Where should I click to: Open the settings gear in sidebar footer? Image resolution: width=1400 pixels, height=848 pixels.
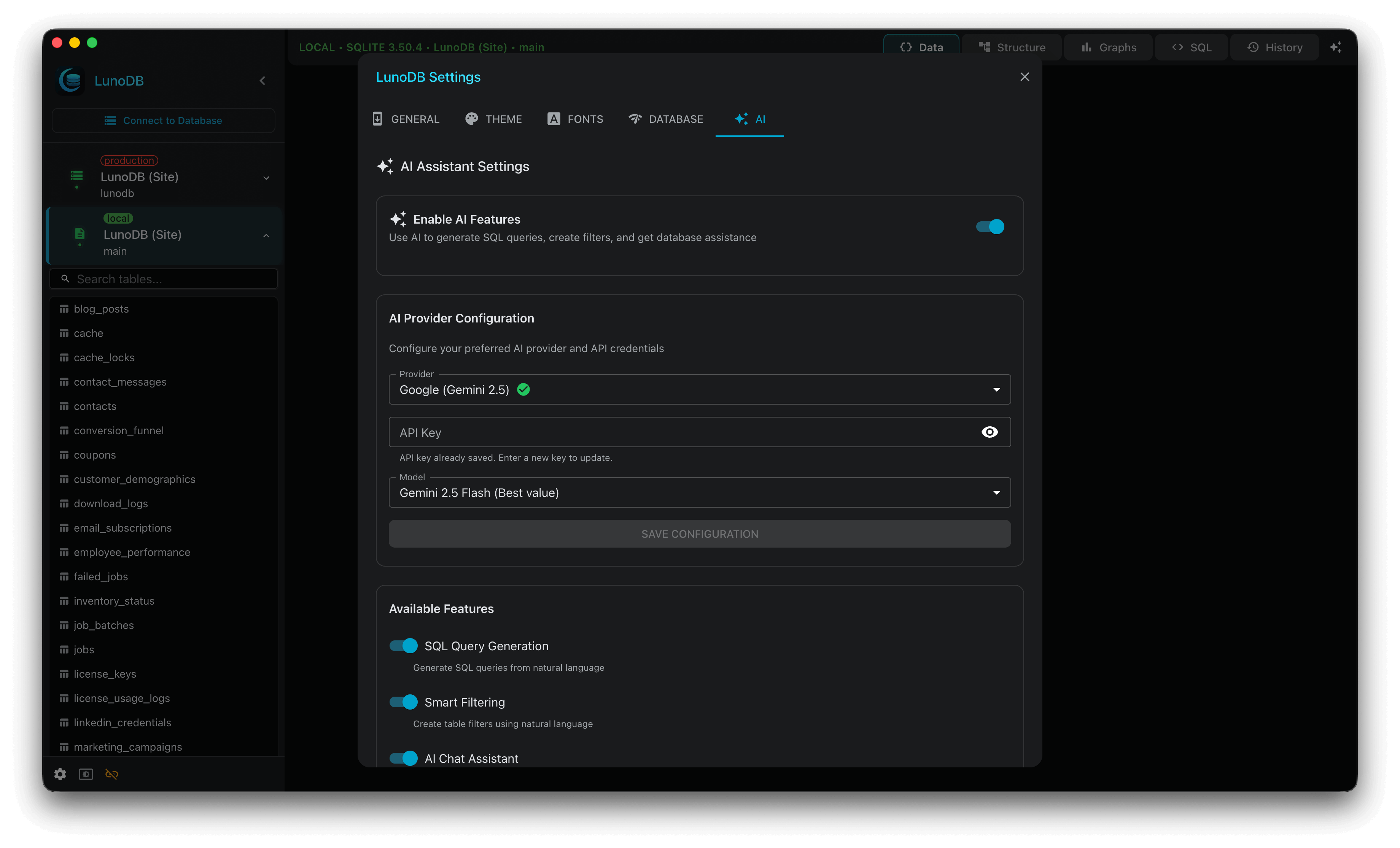click(x=60, y=774)
